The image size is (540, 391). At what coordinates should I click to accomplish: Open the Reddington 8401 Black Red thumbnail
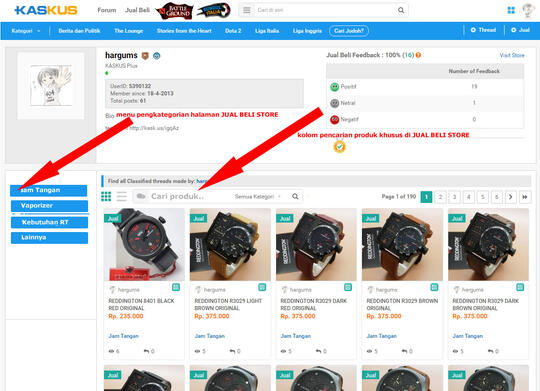pyautogui.click(x=144, y=245)
